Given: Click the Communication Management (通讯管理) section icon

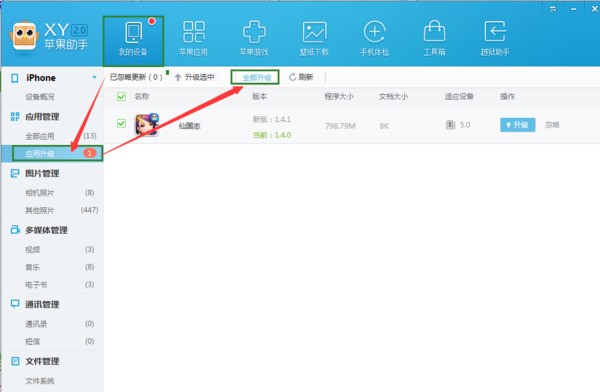Looking at the screenshot, I should [x=15, y=304].
